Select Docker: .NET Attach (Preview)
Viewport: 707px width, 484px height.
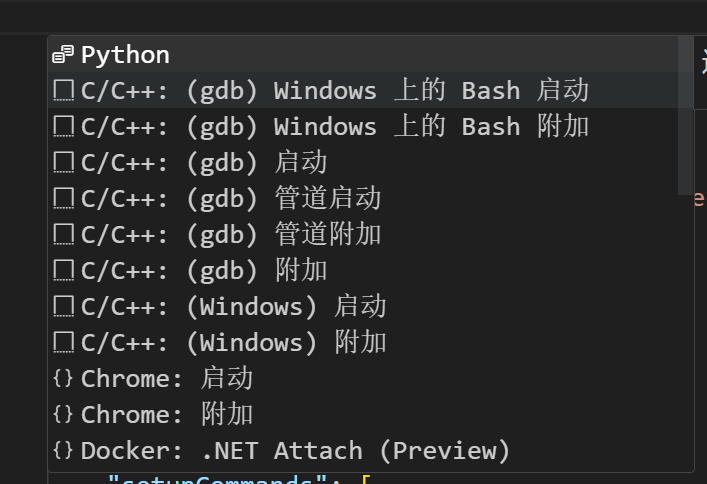pyautogui.click(x=363, y=451)
